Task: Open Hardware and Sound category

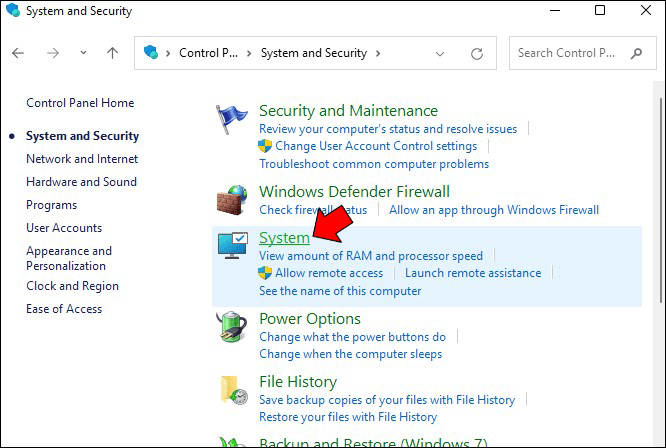Action: click(81, 182)
